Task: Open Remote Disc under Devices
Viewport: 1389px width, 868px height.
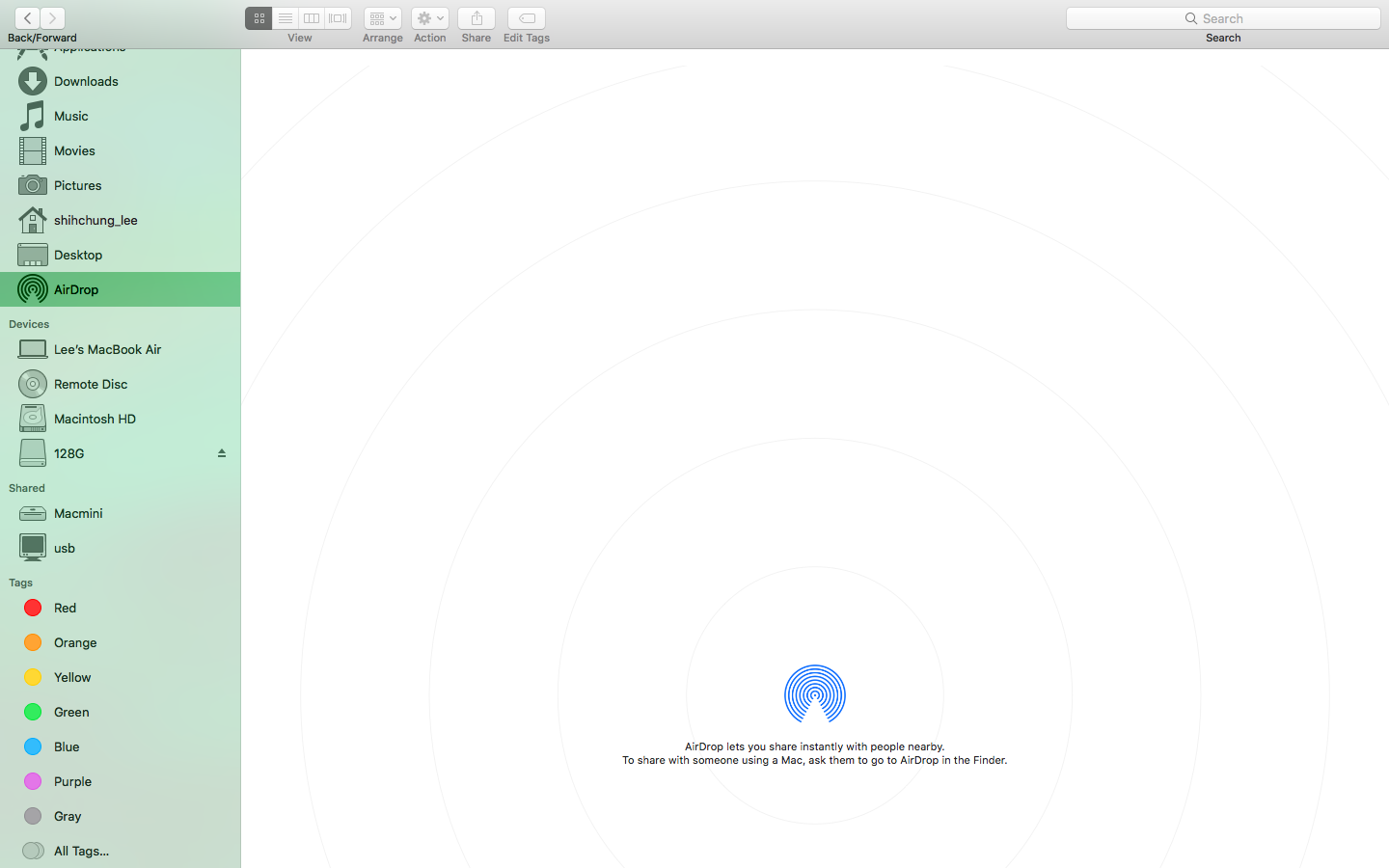Action: (x=90, y=384)
